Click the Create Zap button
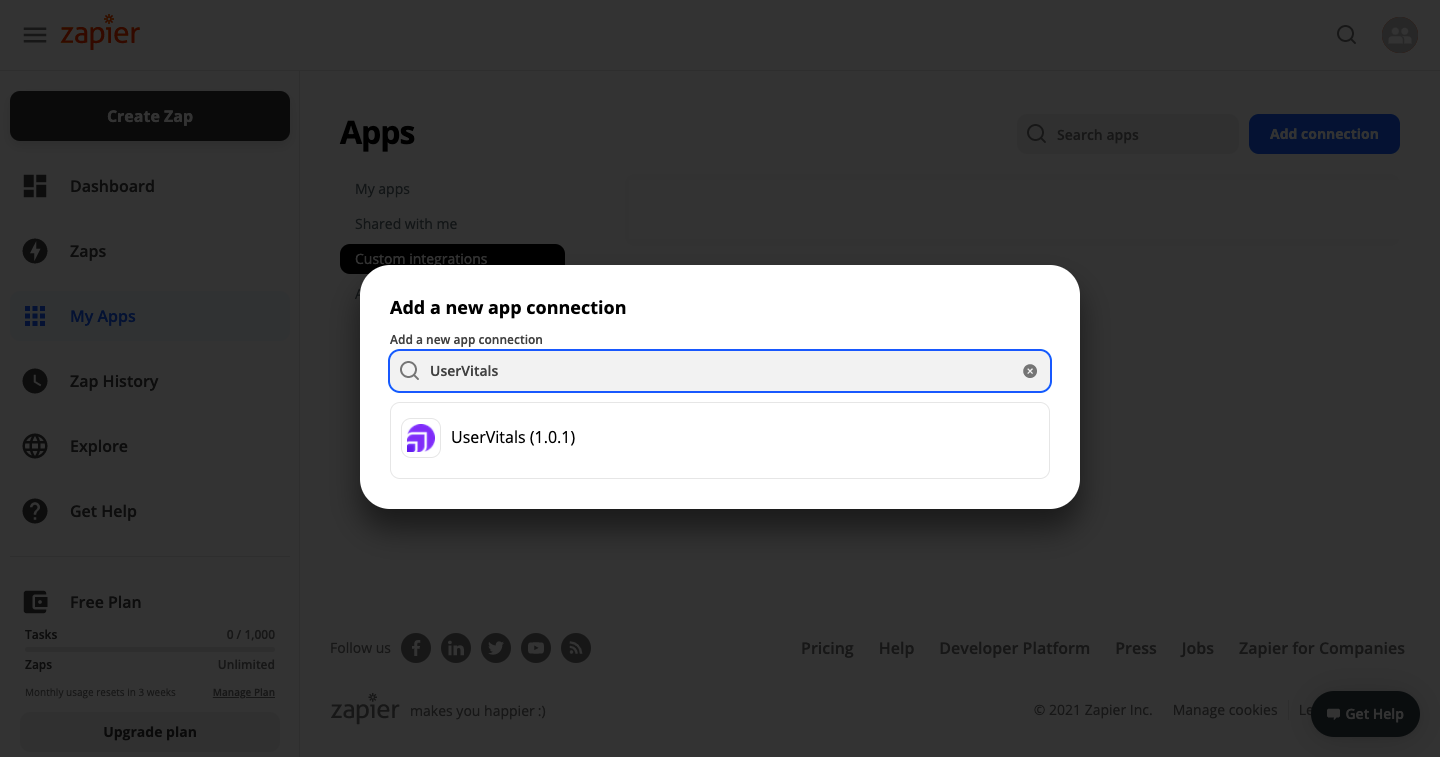 coord(150,116)
